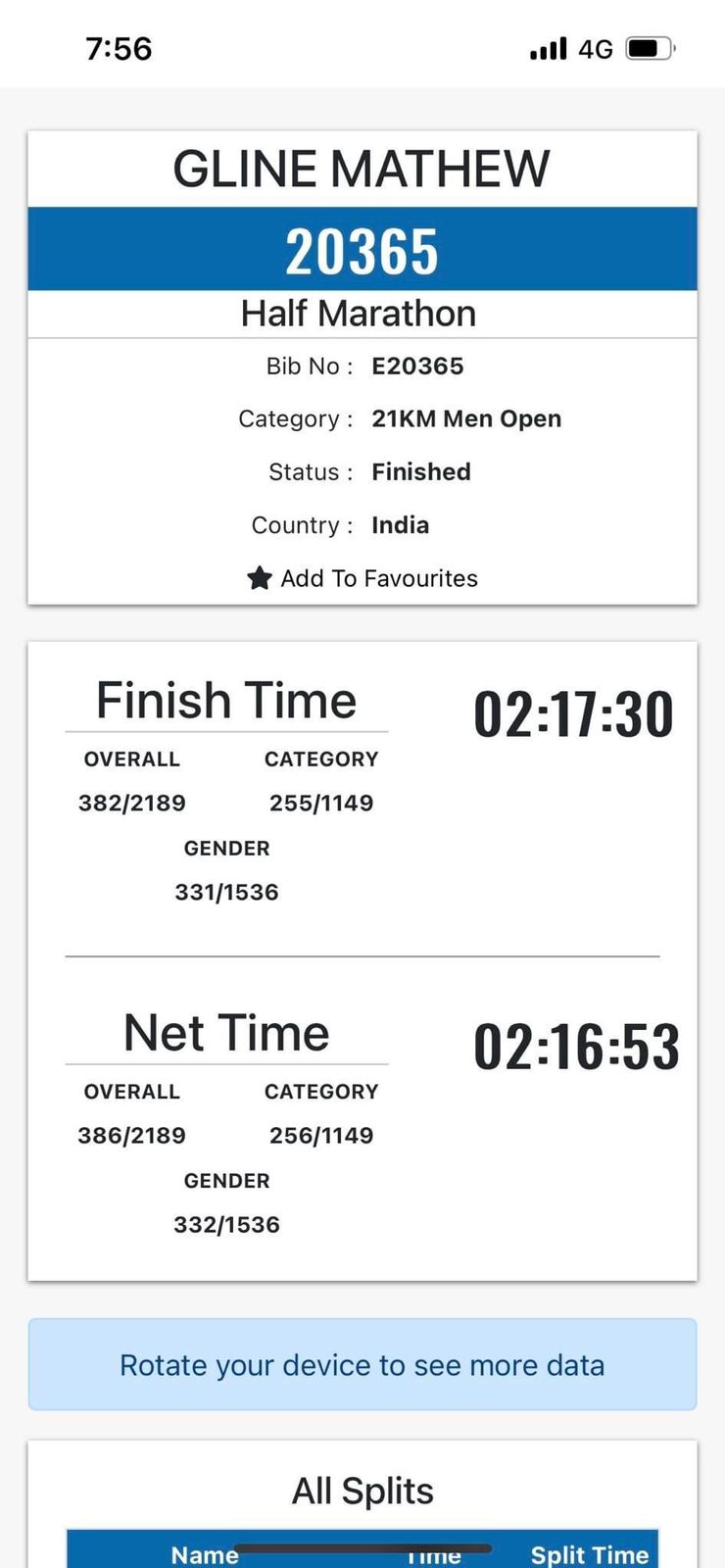Tap the net category rank 256/1149
The image size is (725, 1568).
click(x=321, y=1136)
